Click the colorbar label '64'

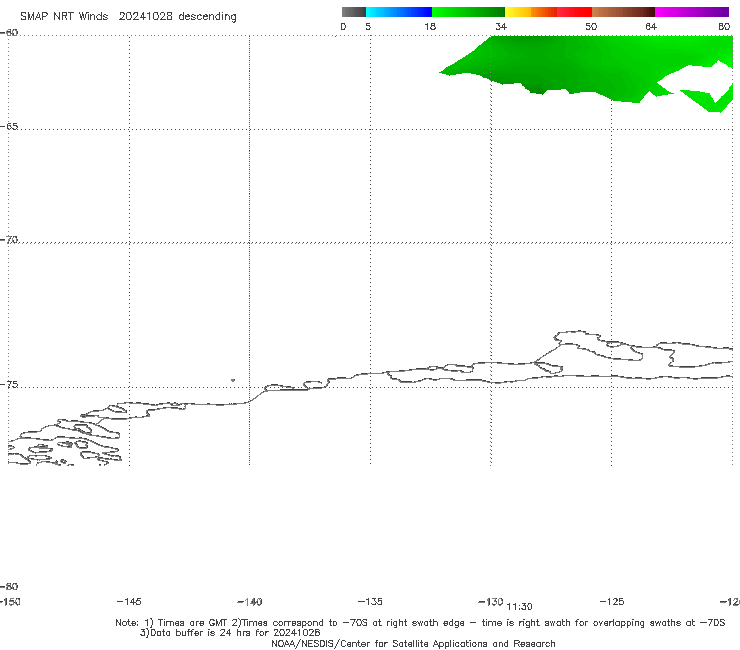pos(651,26)
